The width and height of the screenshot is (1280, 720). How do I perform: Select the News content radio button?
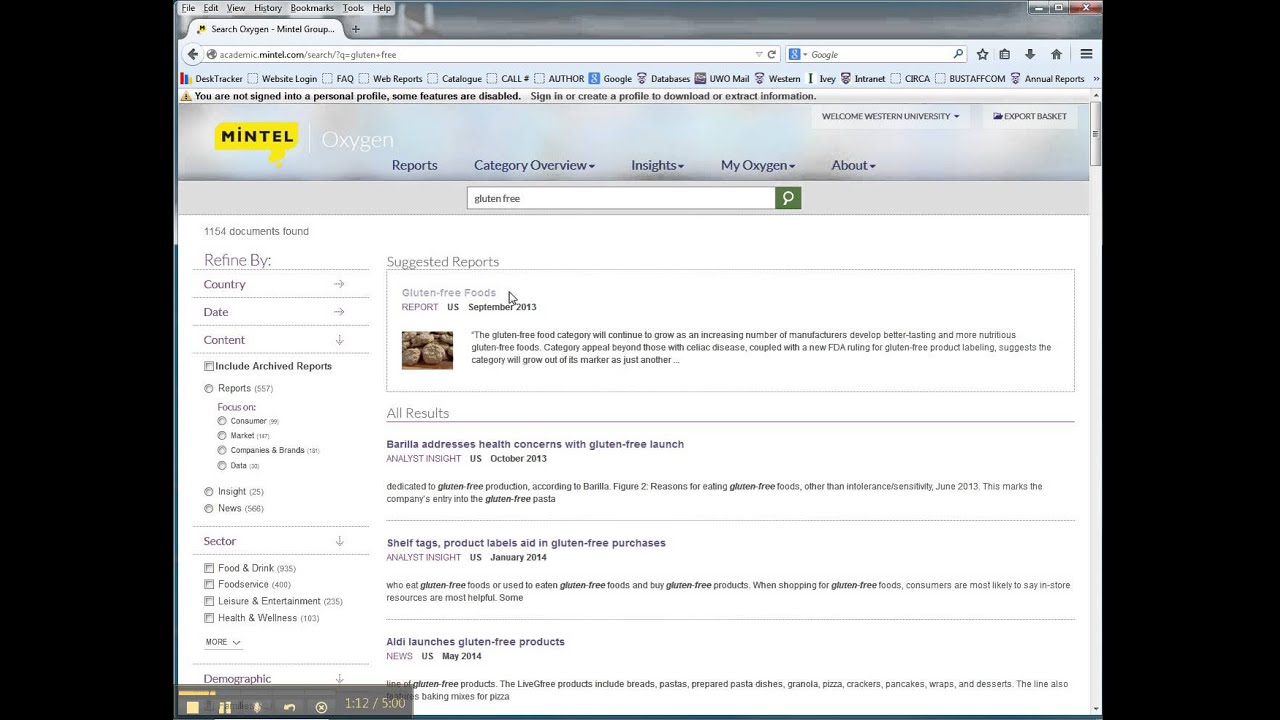pos(209,508)
